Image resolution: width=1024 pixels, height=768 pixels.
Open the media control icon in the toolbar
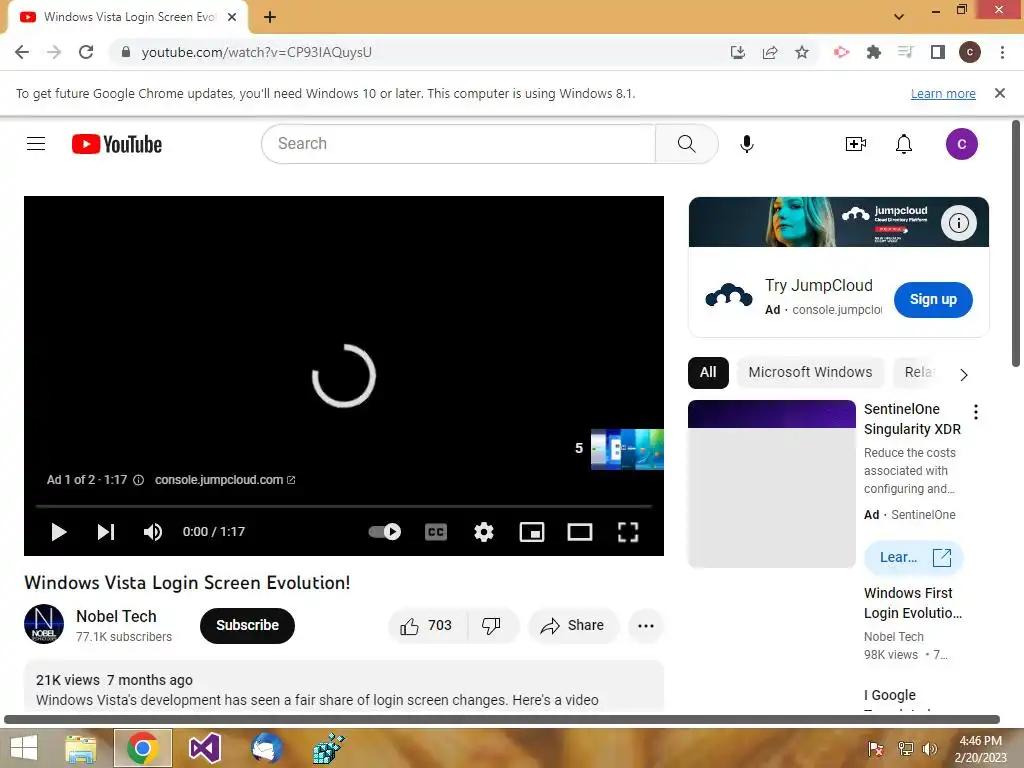(906, 52)
